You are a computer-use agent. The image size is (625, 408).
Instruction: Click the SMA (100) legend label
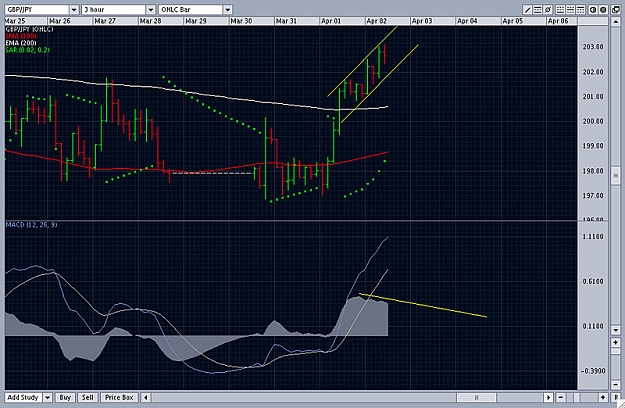21,36
